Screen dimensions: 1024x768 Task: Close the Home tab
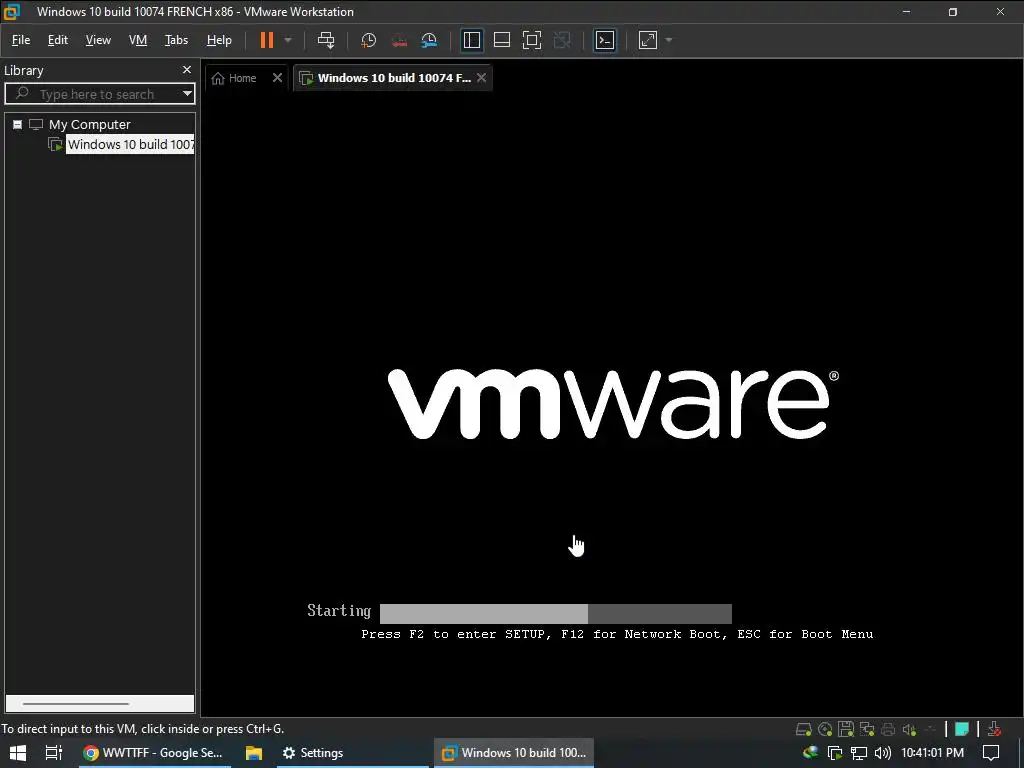coord(277,78)
